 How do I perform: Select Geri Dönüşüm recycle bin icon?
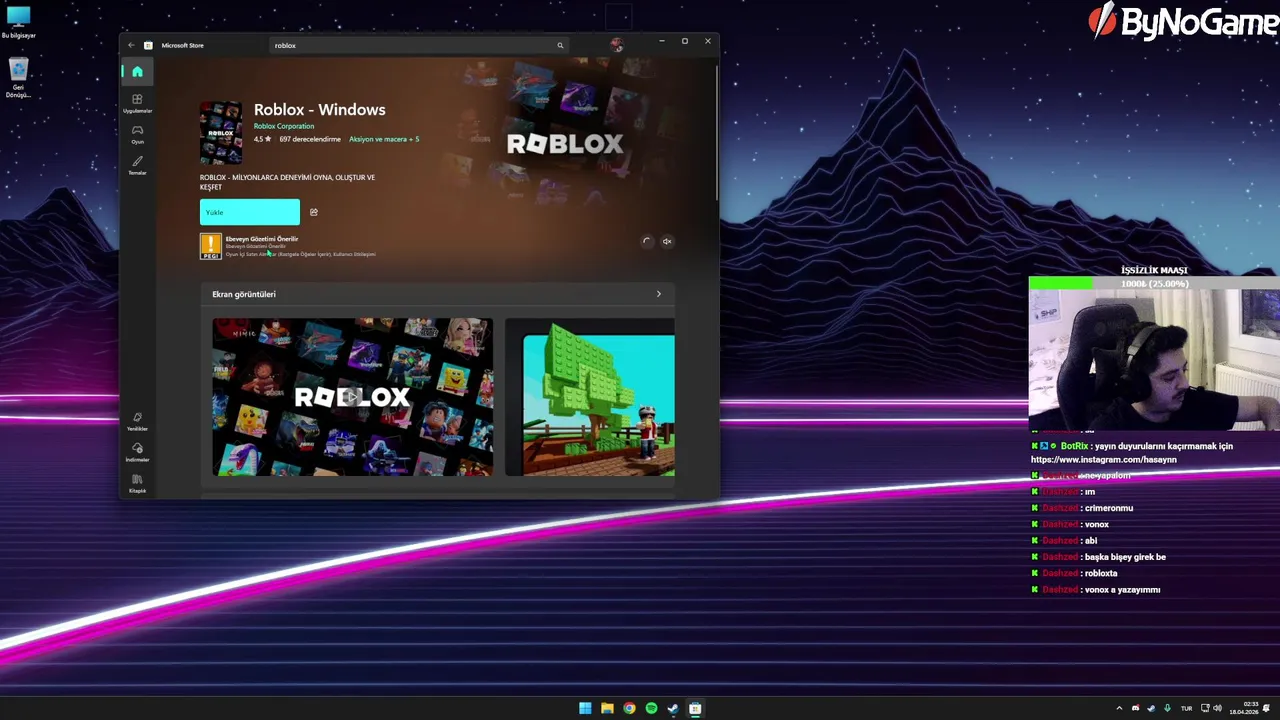[18, 77]
